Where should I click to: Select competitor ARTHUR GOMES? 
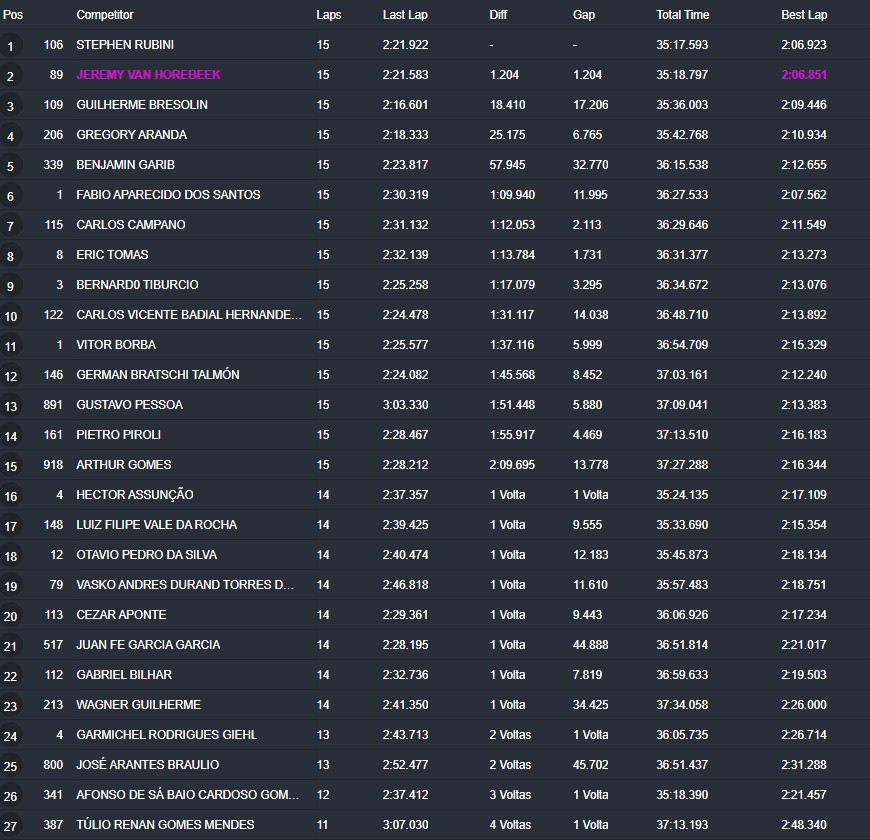click(124, 464)
